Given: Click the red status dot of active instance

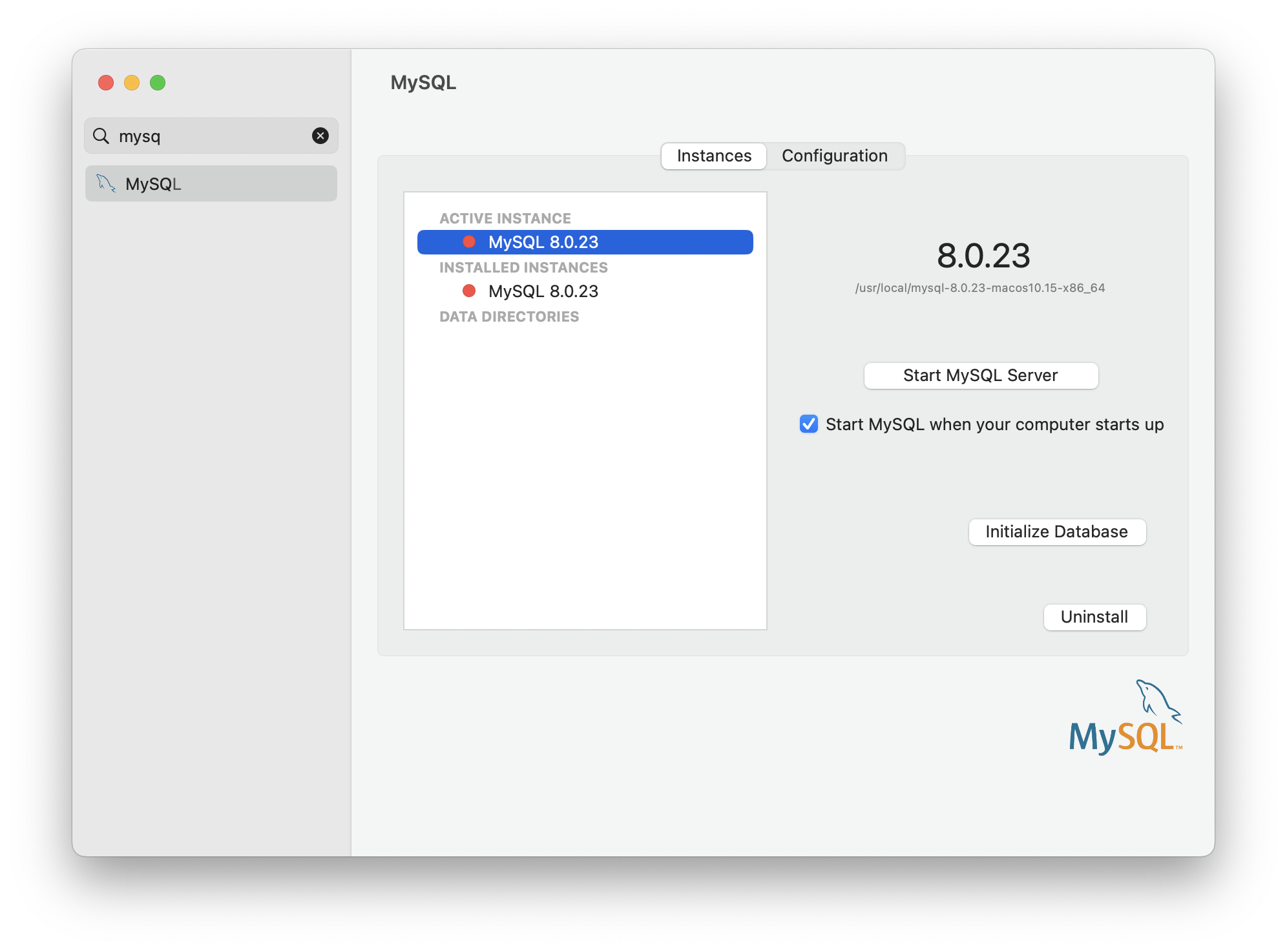Looking at the screenshot, I should [469, 242].
